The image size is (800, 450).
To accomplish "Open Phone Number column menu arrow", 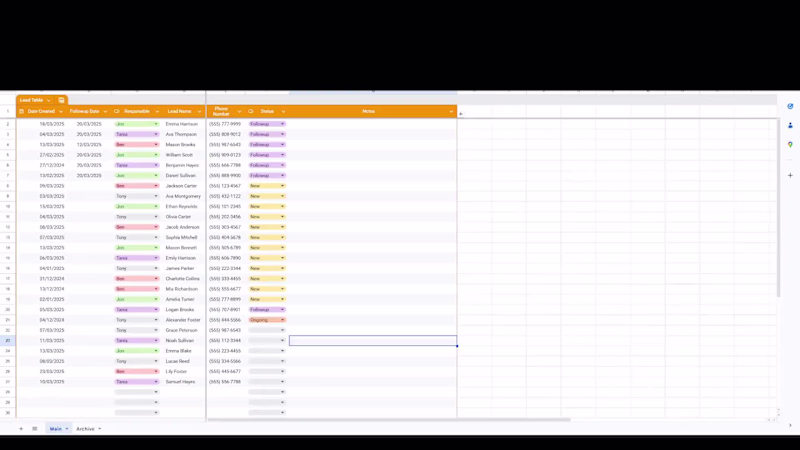I will coord(239,111).
